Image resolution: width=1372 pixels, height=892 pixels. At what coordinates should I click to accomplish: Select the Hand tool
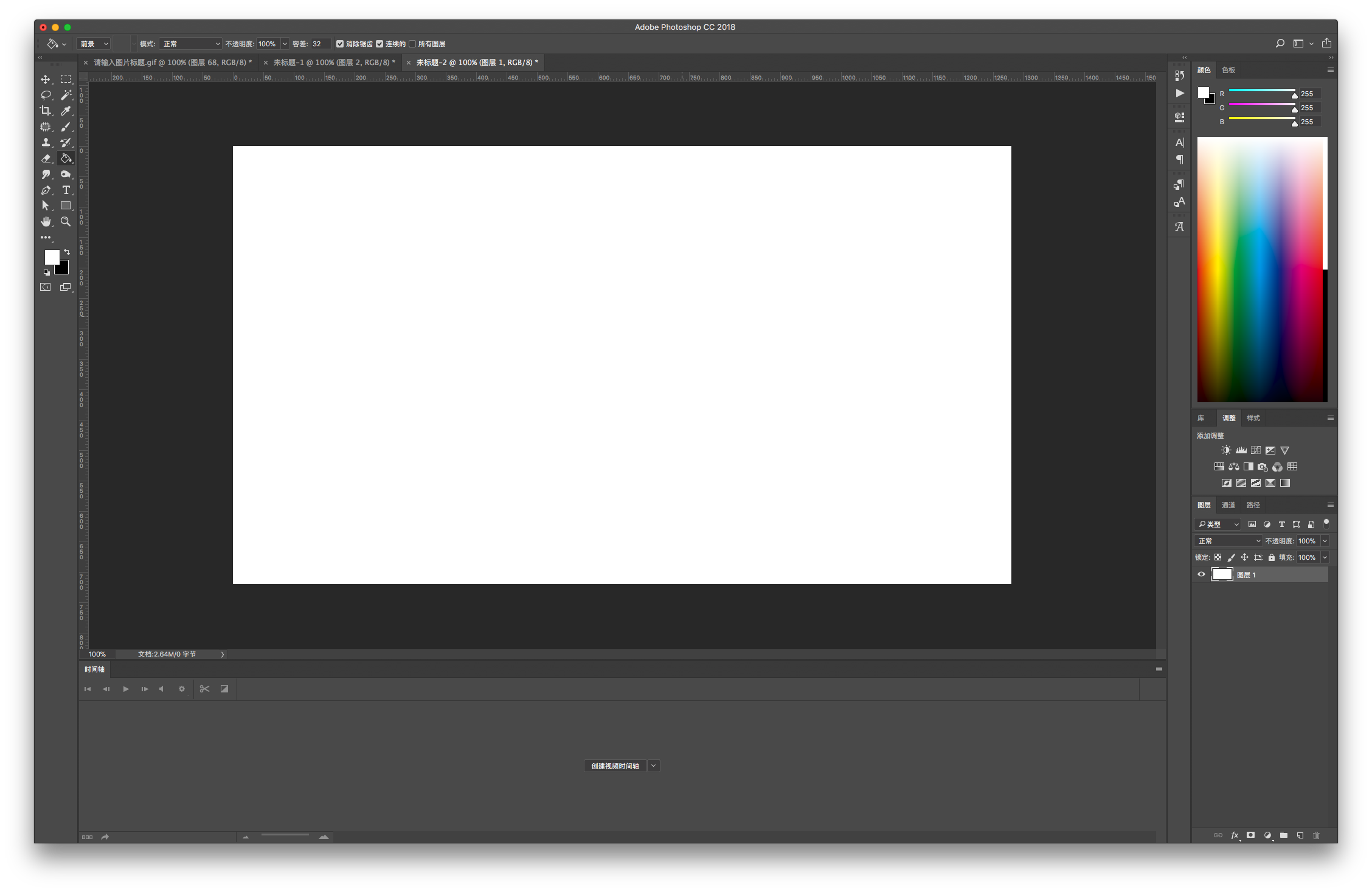coord(46,222)
